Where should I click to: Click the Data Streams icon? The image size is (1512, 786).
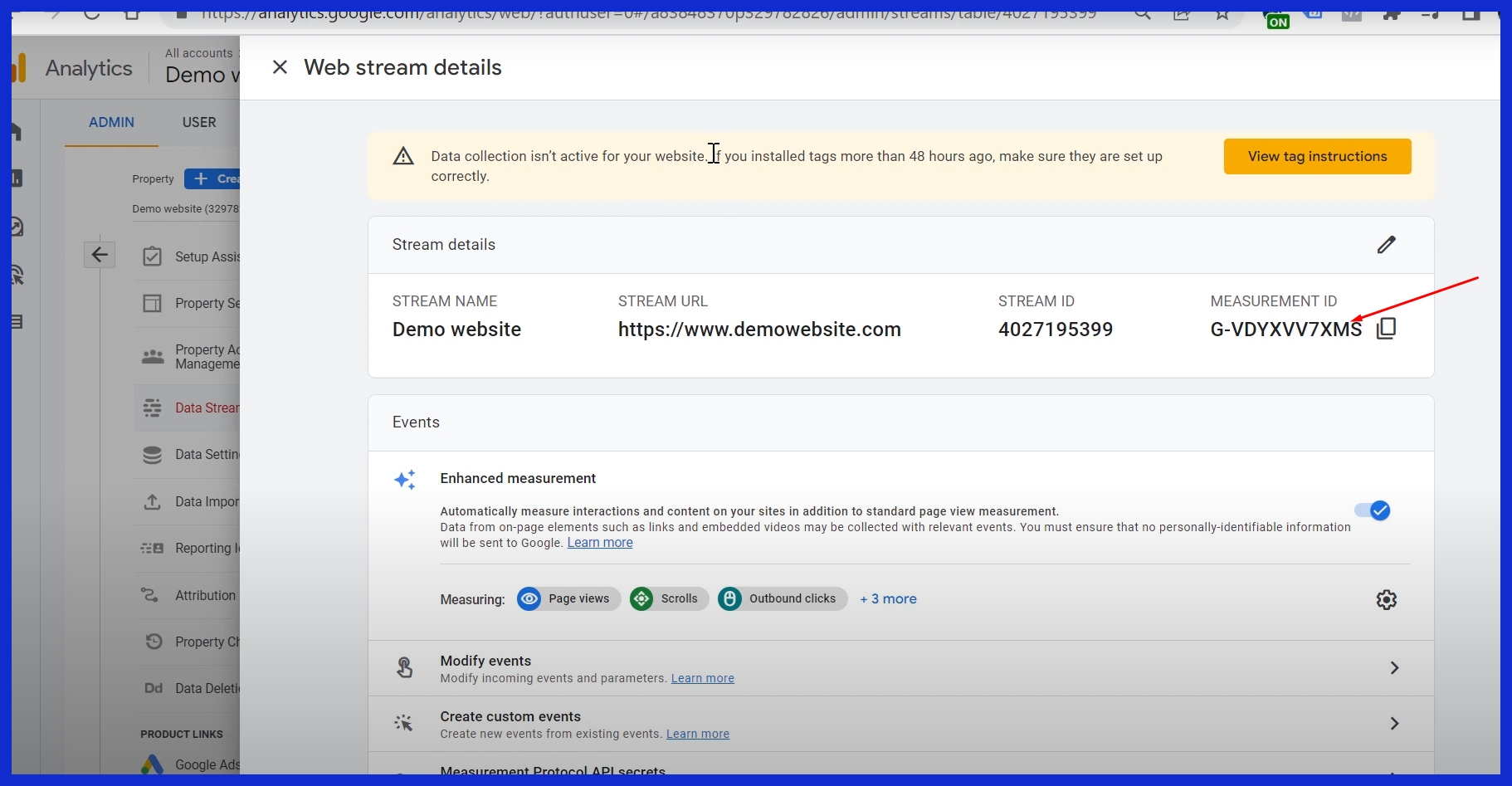tap(152, 408)
